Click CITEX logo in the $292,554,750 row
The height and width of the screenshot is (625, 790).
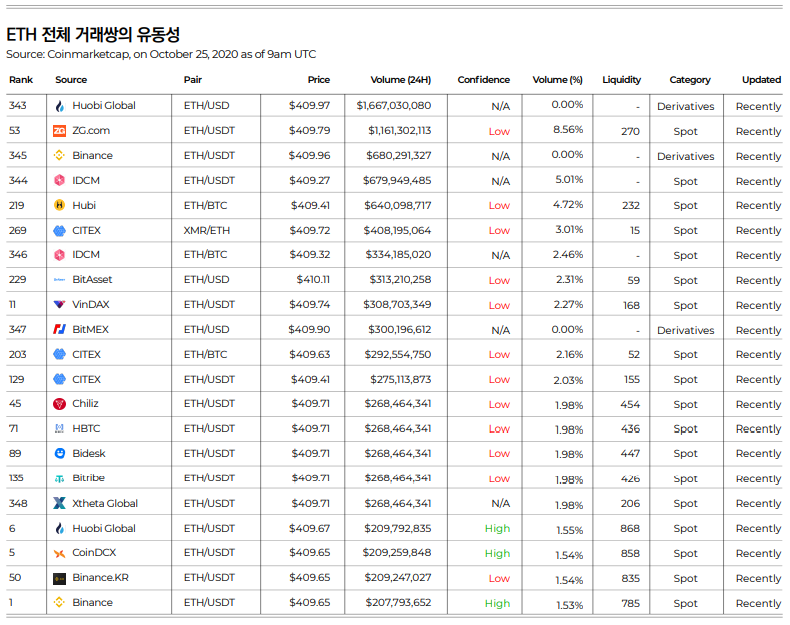click(x=59, y=355)
